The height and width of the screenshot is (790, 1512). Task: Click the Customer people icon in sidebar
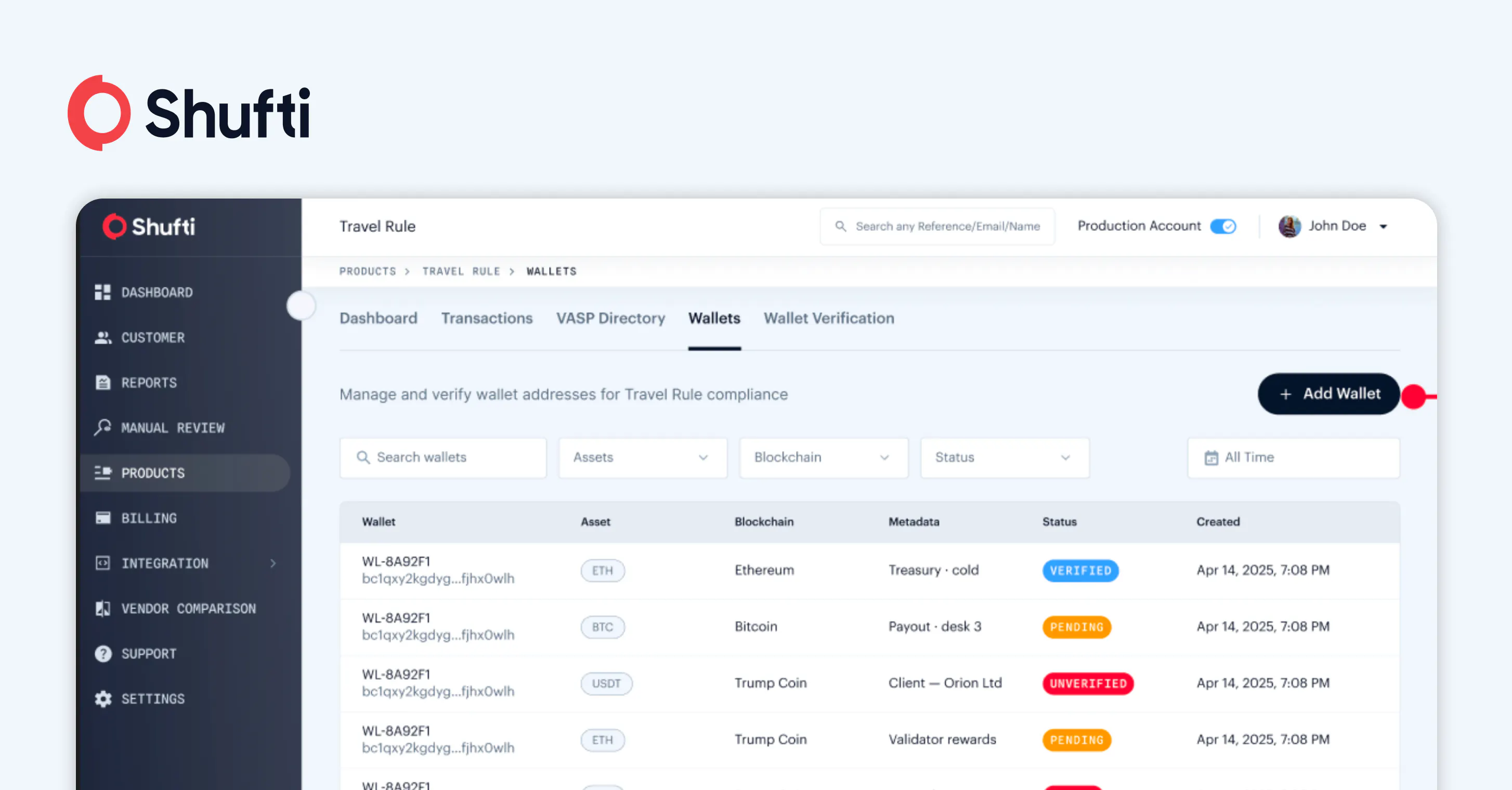(x=103, y=337)
